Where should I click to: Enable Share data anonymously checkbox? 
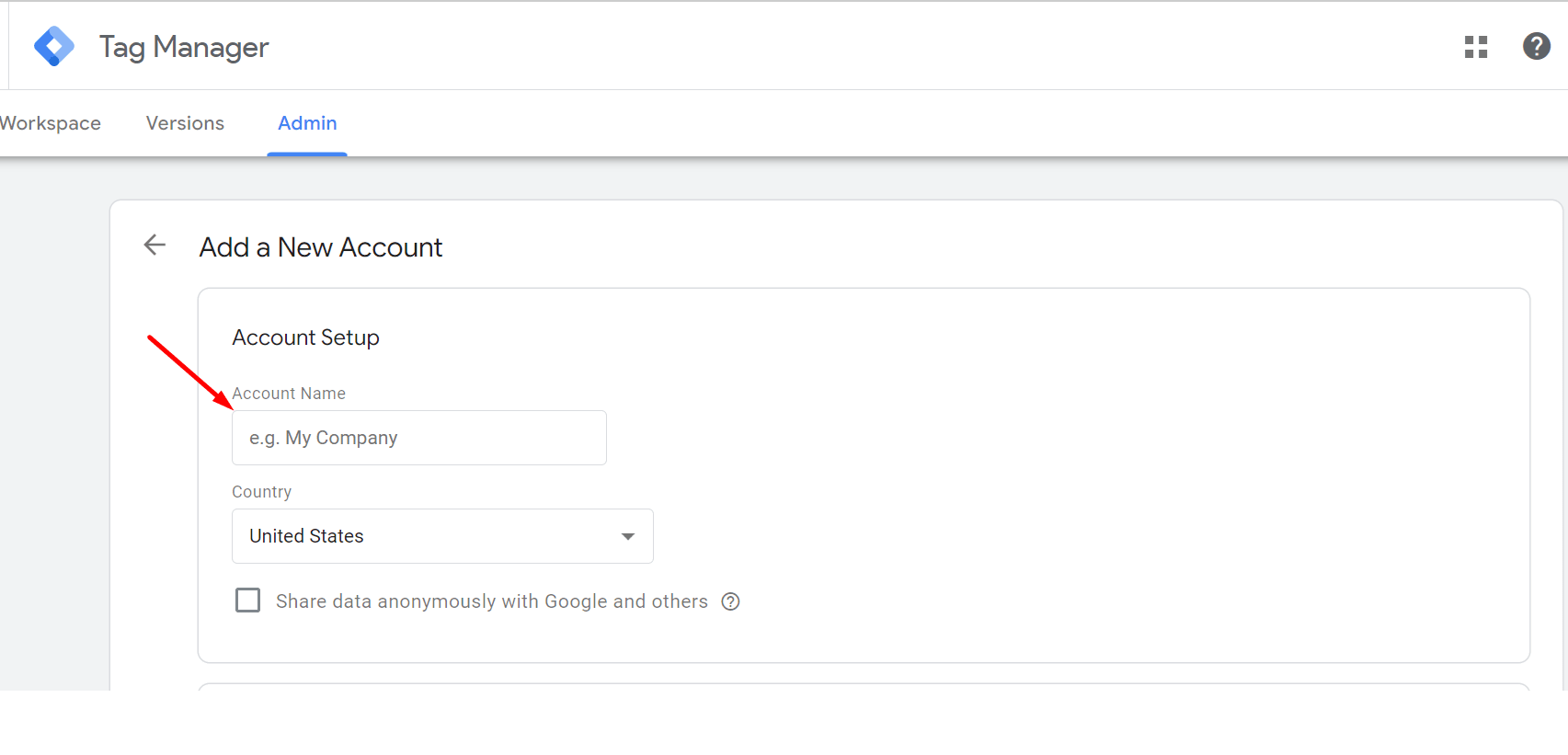[x=247, y=601]
